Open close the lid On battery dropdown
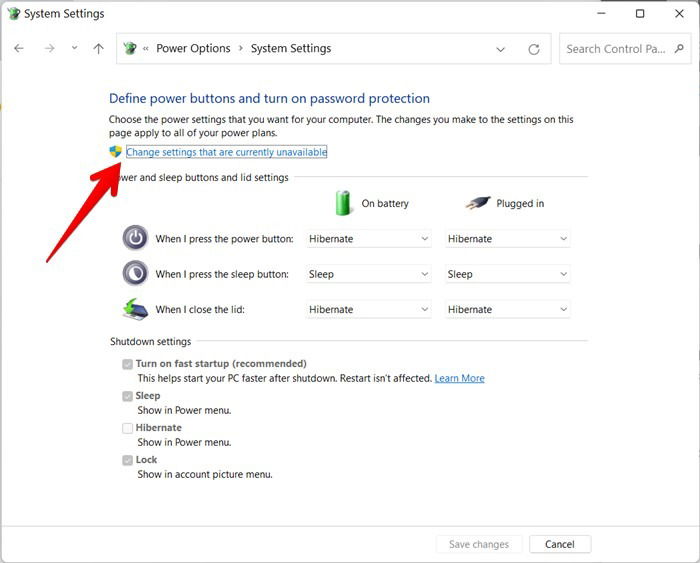Viewport: 700px width, 563px height. [x=368, y=309]
